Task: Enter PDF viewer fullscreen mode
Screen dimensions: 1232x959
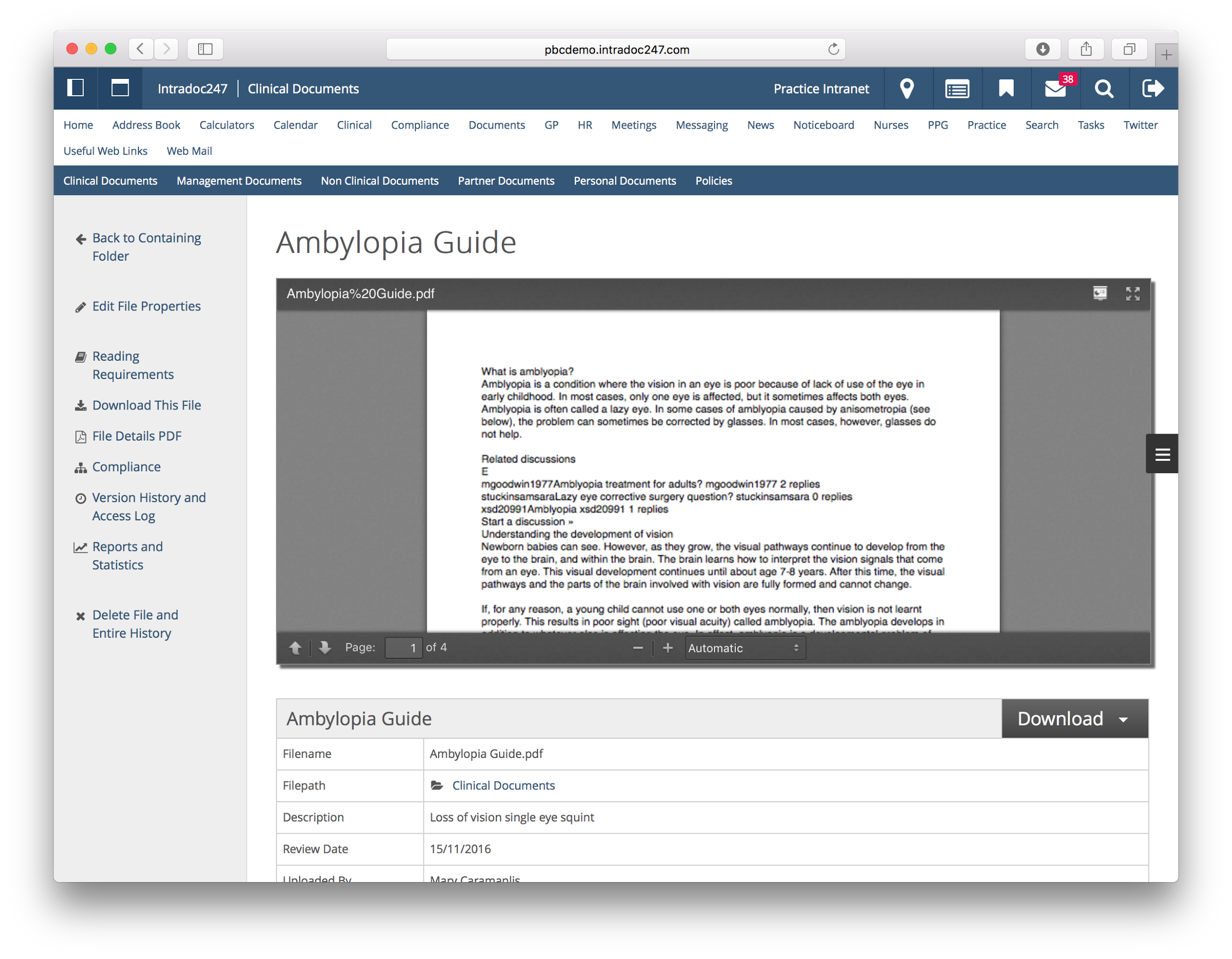Action: pos(1133,293)
